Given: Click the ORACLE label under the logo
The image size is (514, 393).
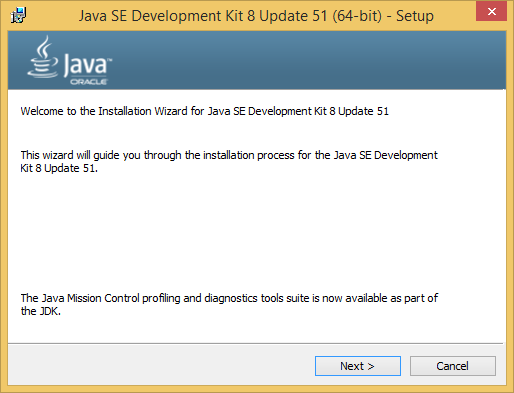Looking at the screenshot, I should click(x=88, y=82).
